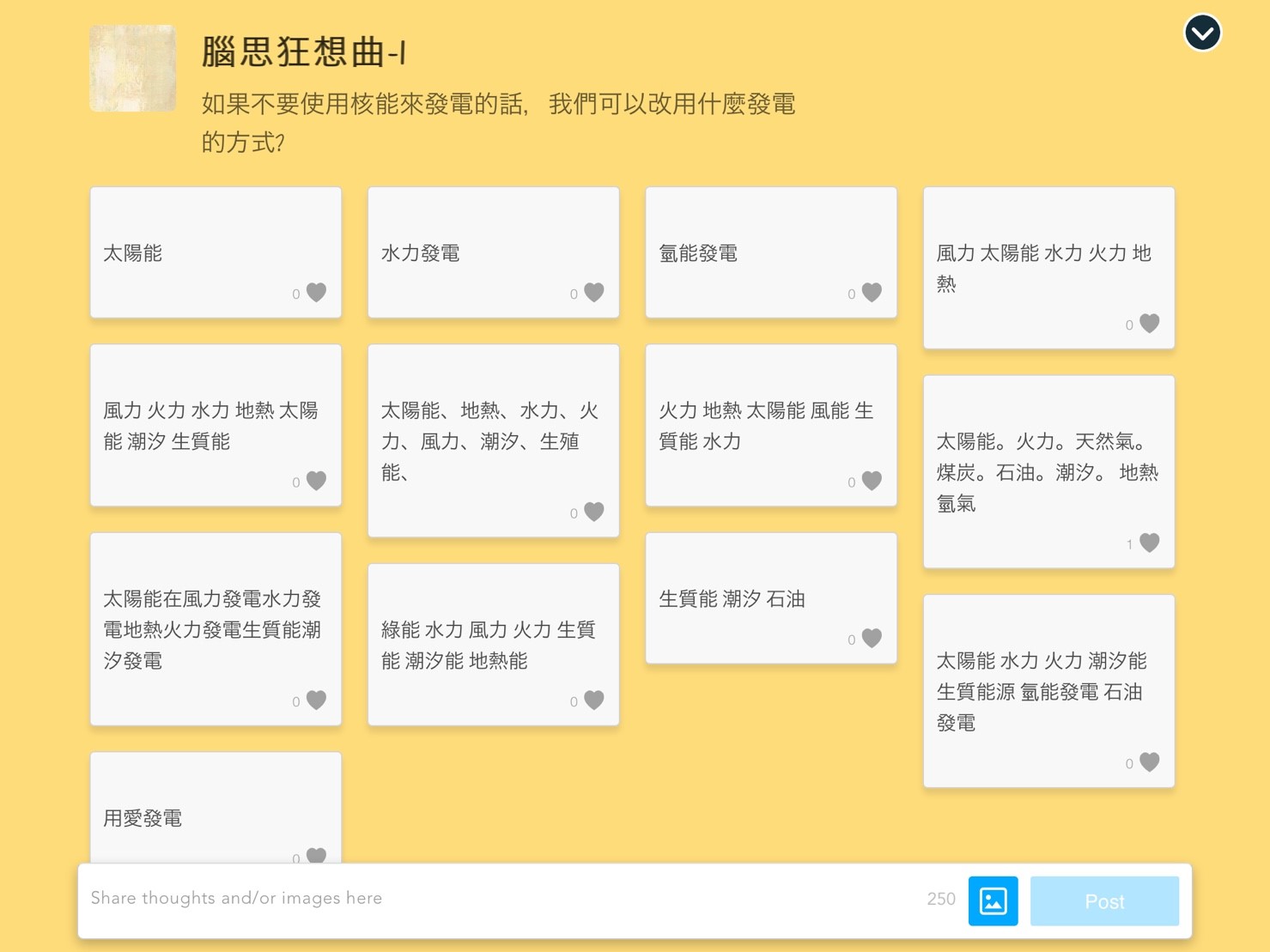Click the Share thoughts text field
The width and height of the screenshot is (1270, 952).
pos(498,899)
